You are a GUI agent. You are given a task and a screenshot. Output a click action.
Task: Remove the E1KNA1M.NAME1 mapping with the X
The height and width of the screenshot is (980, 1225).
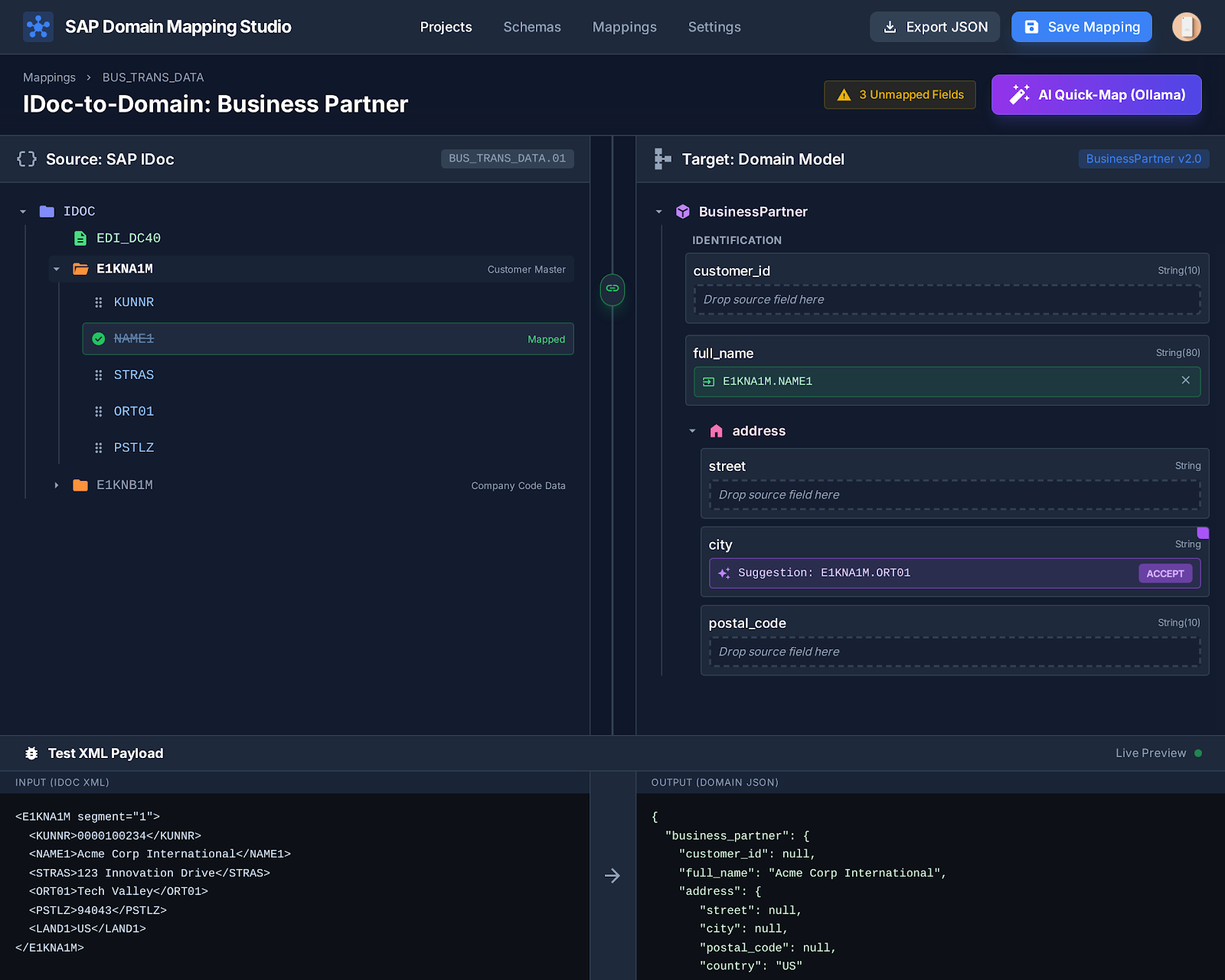click(x=1185, y=381)
